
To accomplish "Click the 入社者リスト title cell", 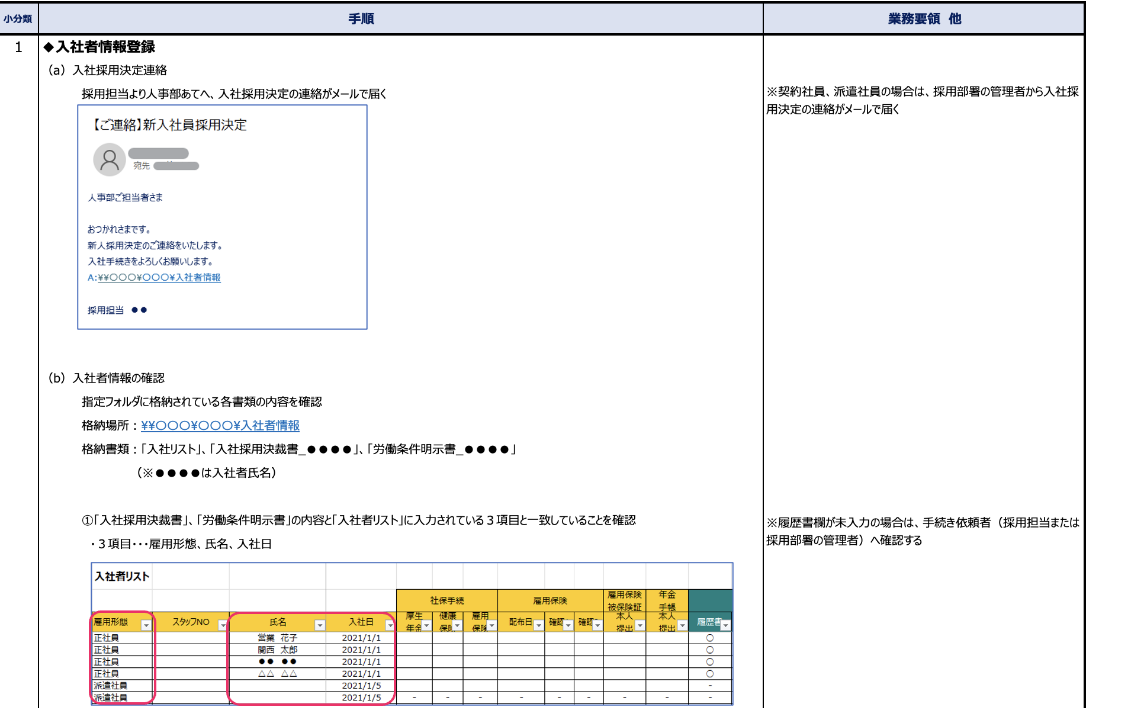I will [121, 576].
